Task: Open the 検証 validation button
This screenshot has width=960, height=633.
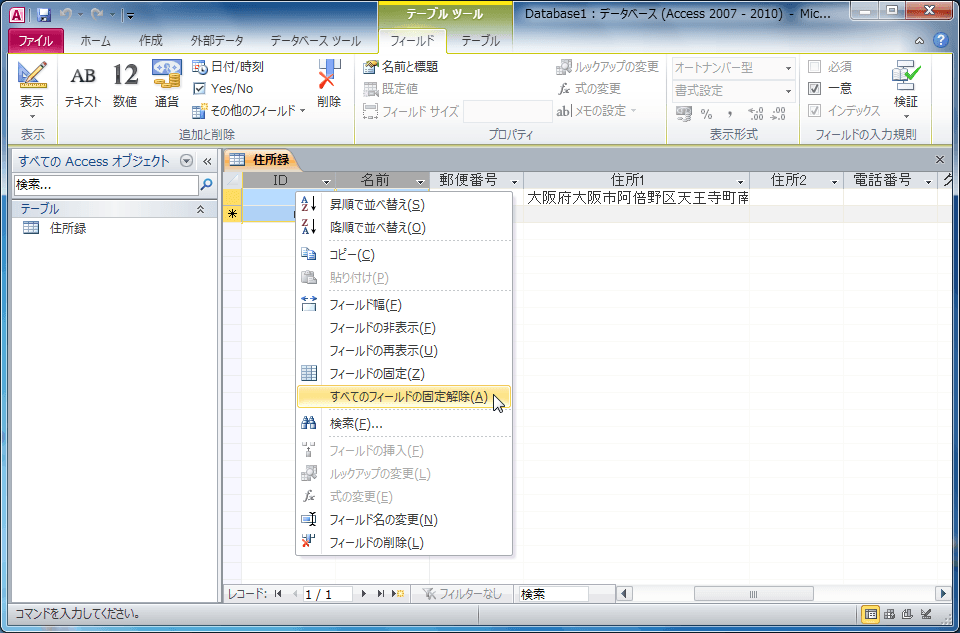Action: coord(906,89)
